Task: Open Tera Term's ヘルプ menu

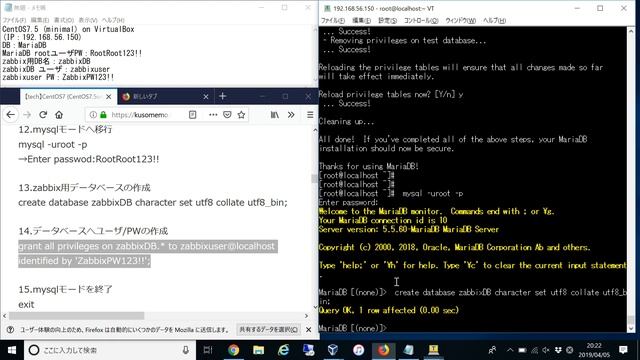Action: click(494, 20)
